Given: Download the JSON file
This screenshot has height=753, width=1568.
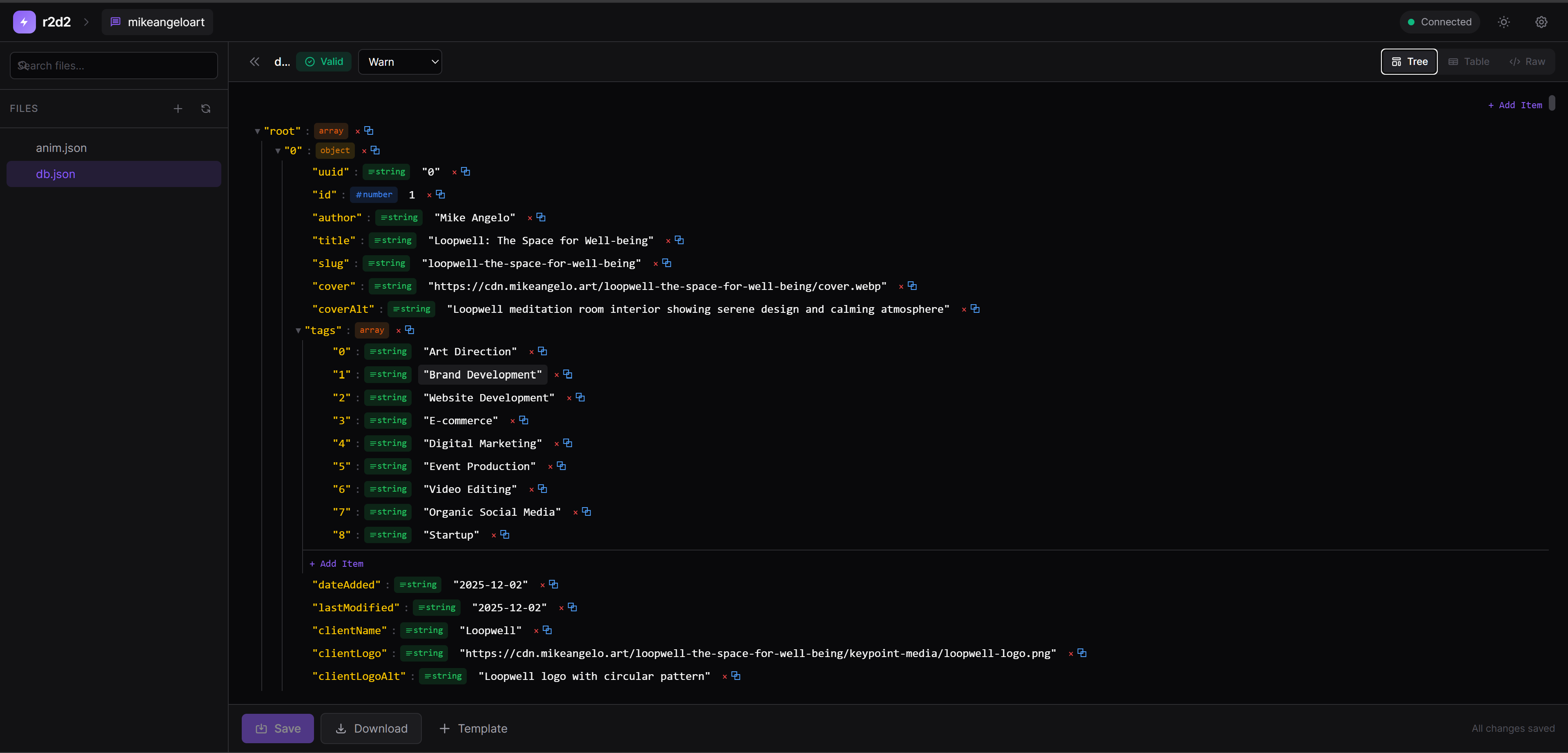Looking at the screenshot, I should click(x=371, y=728).
